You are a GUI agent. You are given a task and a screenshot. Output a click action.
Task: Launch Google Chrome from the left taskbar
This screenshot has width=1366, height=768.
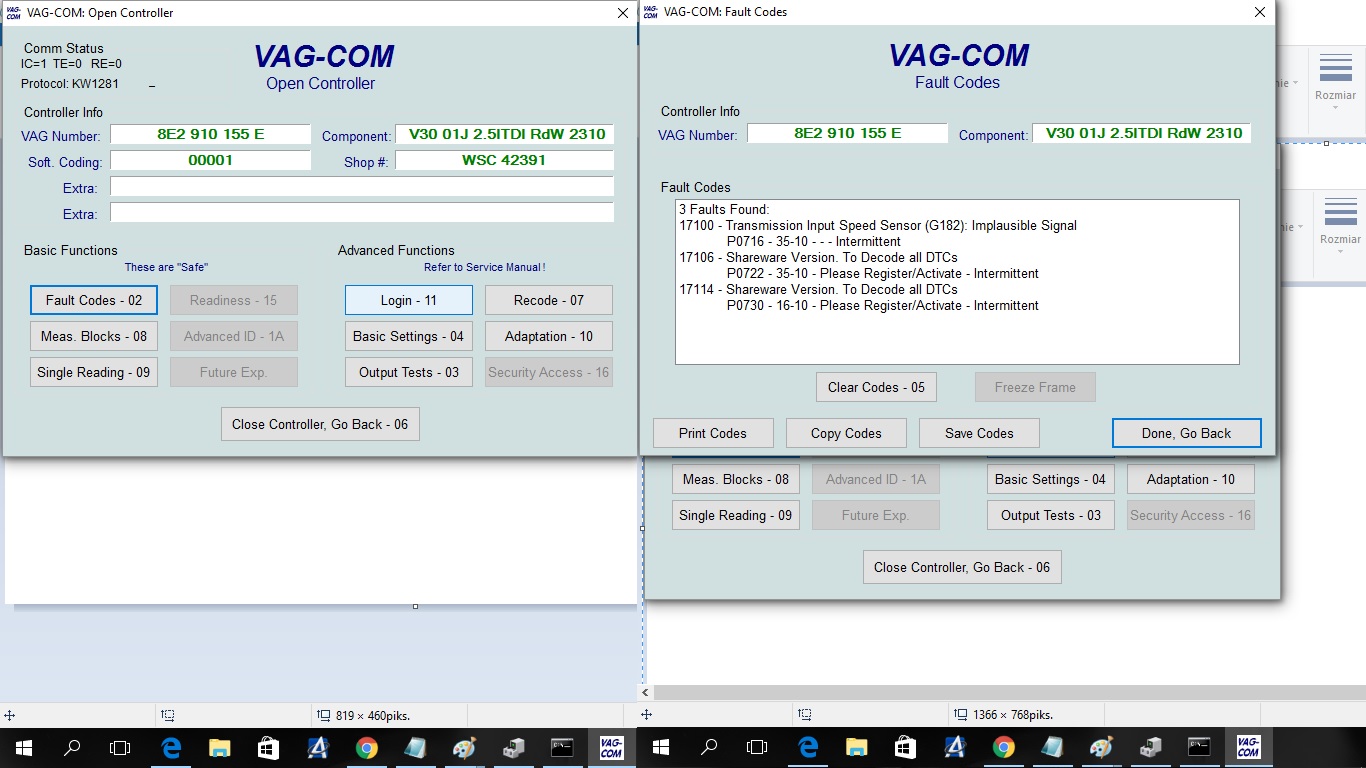tap(366, 747)
